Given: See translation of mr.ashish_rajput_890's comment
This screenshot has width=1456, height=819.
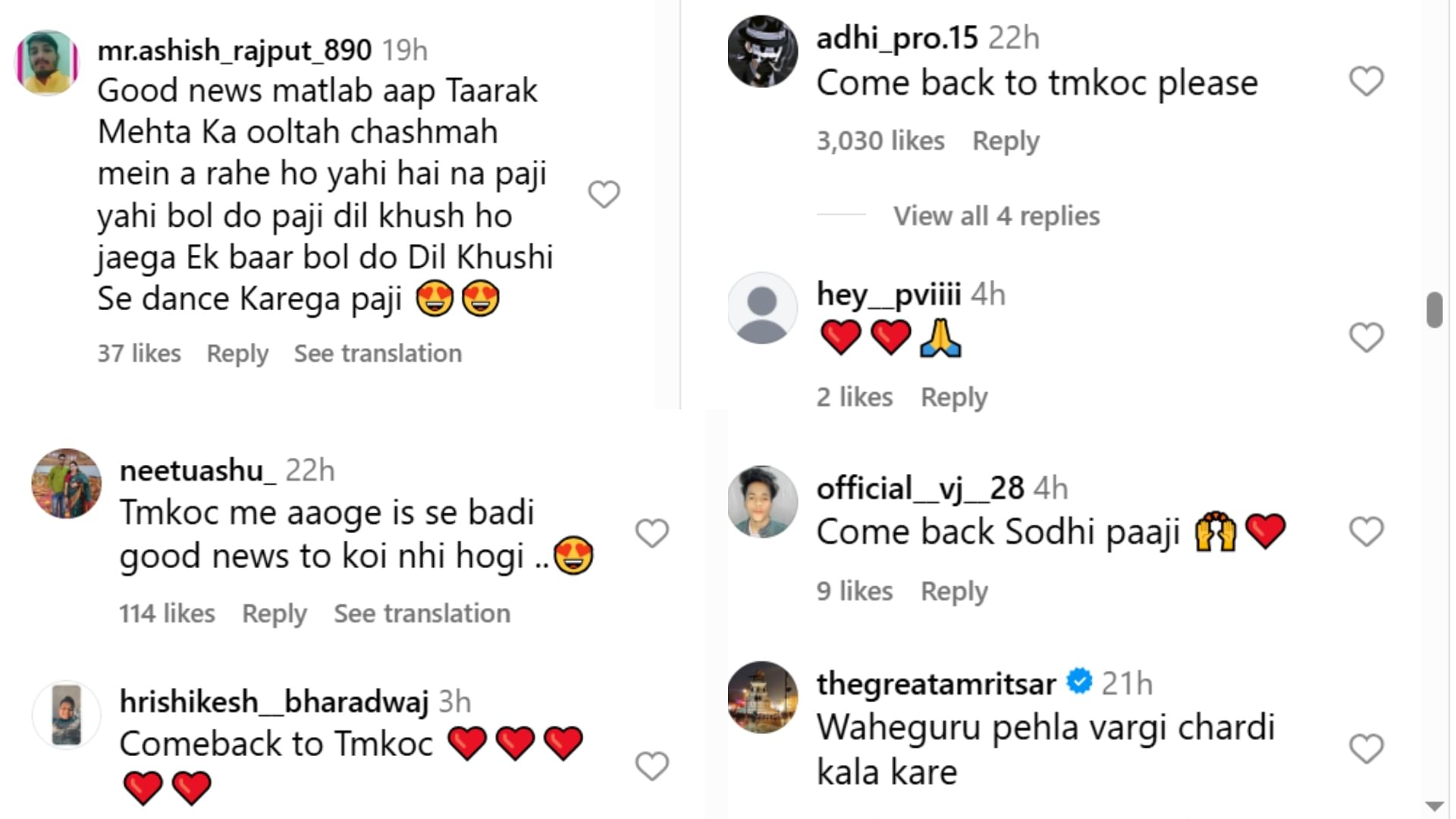Looking at the screenshot, I should point(378,353).
